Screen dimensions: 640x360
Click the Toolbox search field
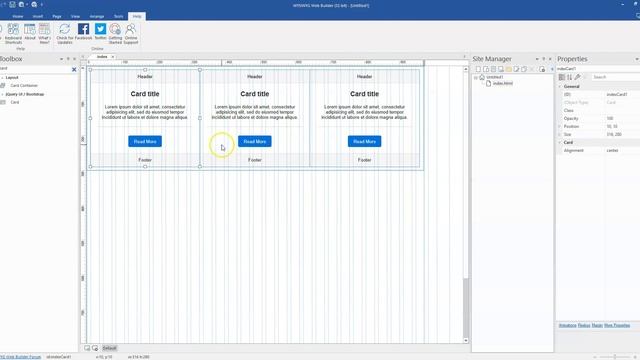[35, 69]
